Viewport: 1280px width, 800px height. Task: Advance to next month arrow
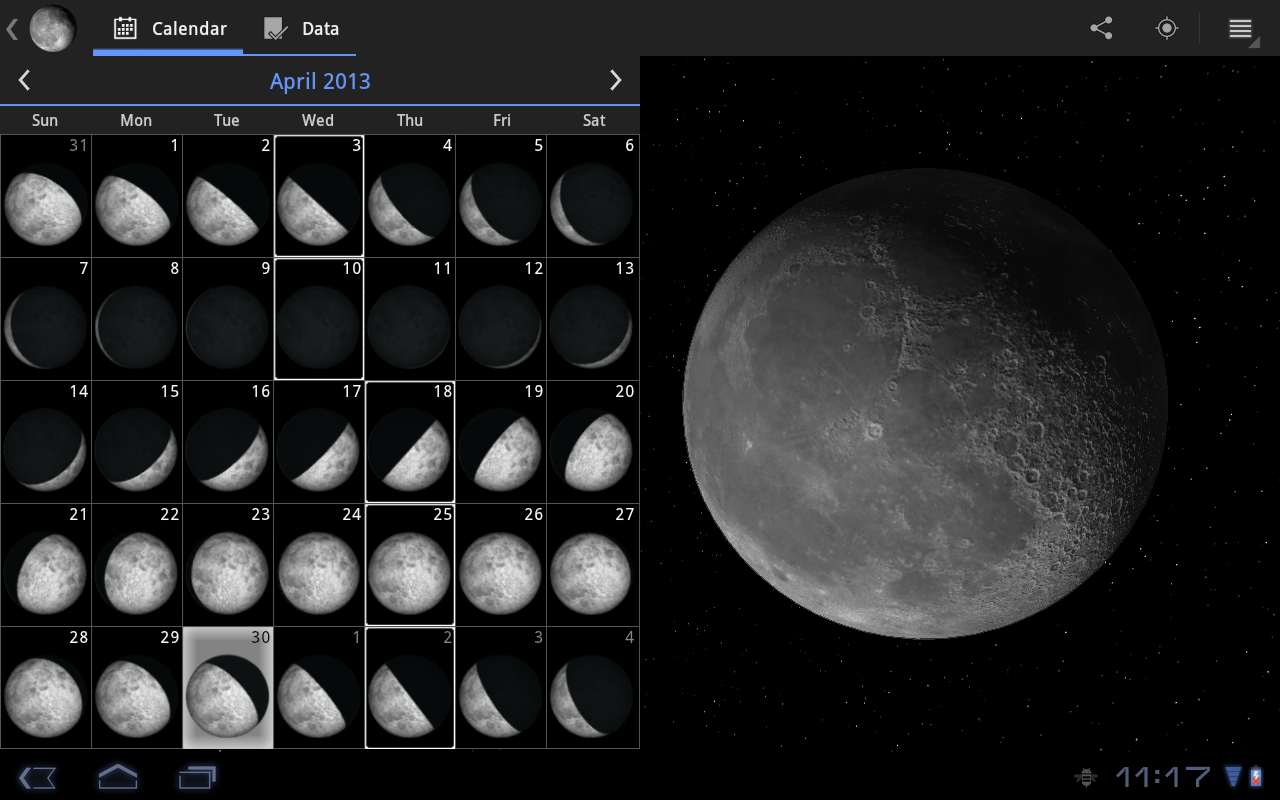tap(615, 81)
